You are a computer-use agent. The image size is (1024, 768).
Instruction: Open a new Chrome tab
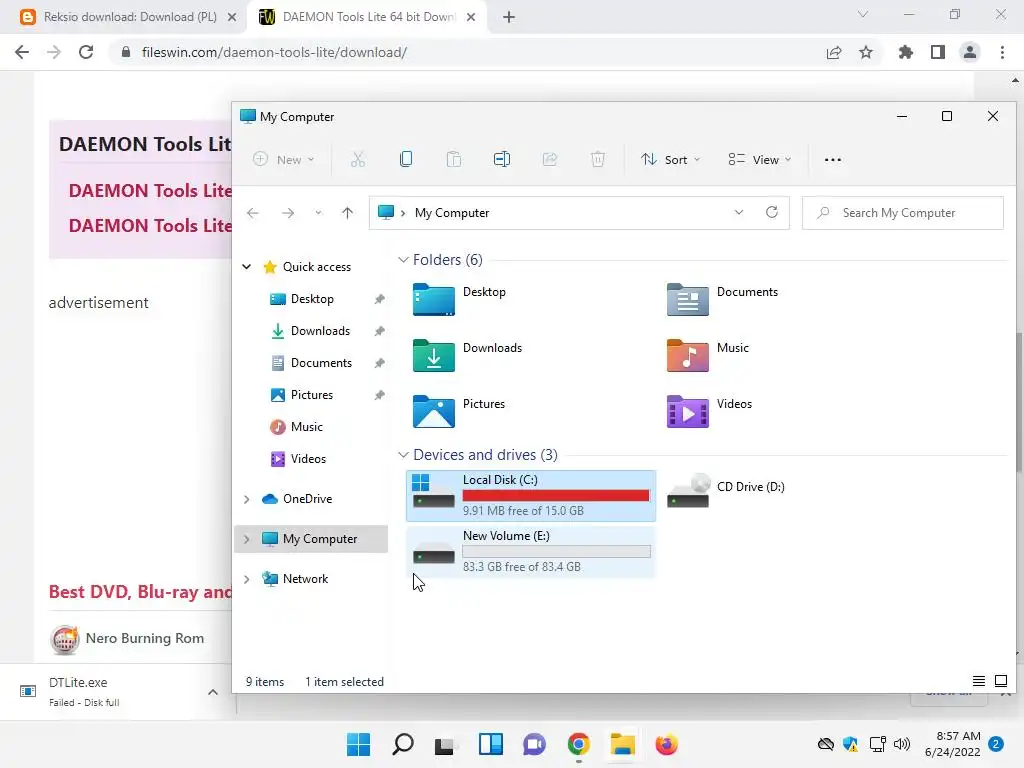(x=509, y=17)
